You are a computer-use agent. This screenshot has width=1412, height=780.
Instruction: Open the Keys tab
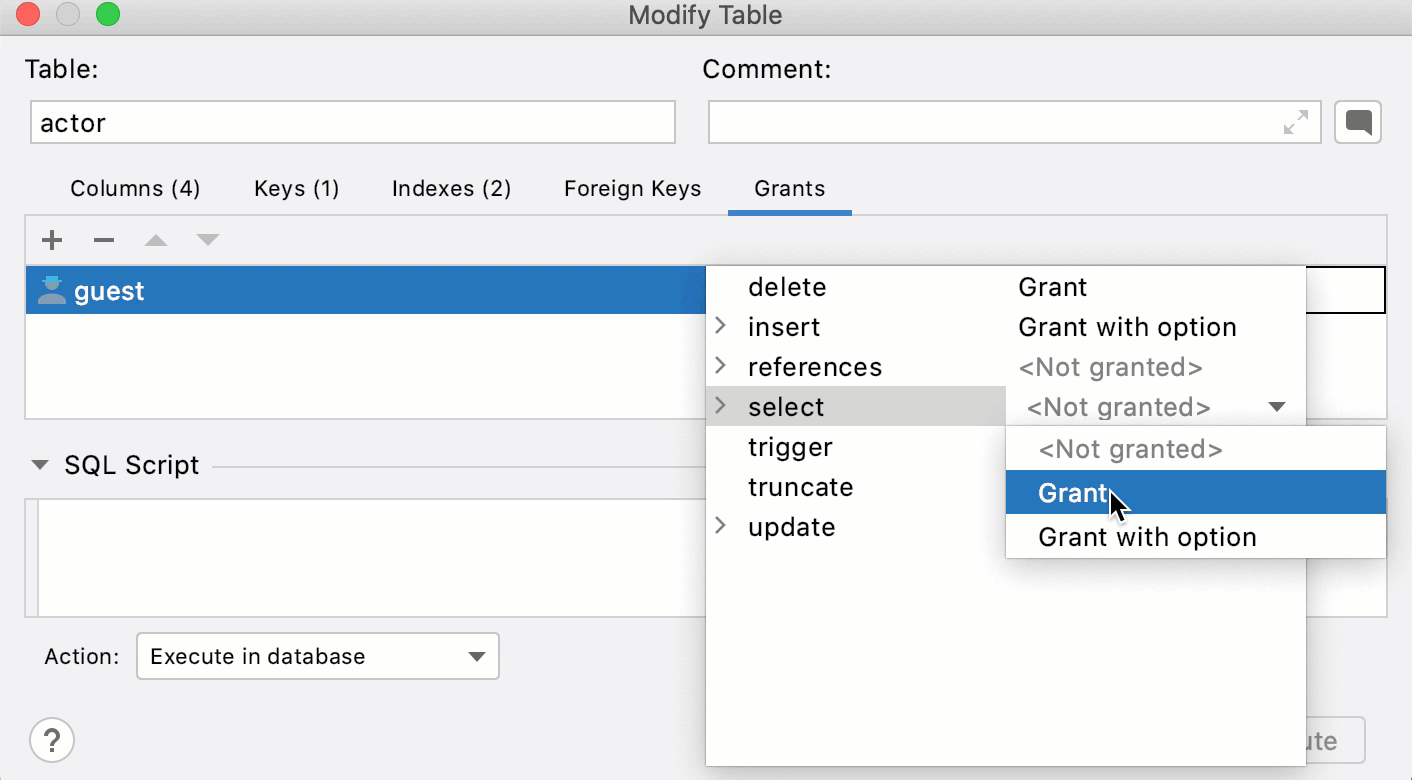[x=296, y=189]
